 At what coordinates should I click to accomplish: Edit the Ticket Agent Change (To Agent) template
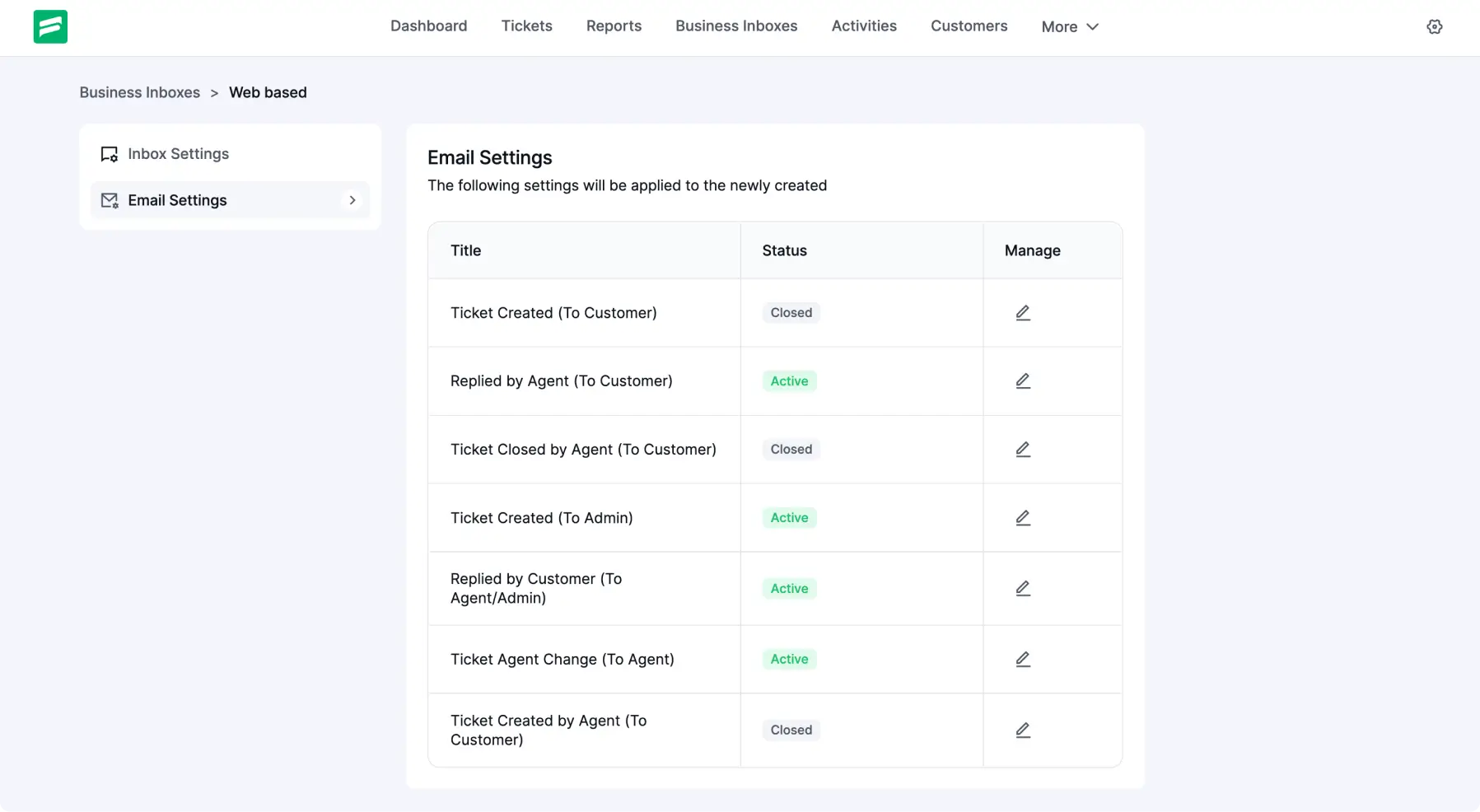click(1022, 659)
